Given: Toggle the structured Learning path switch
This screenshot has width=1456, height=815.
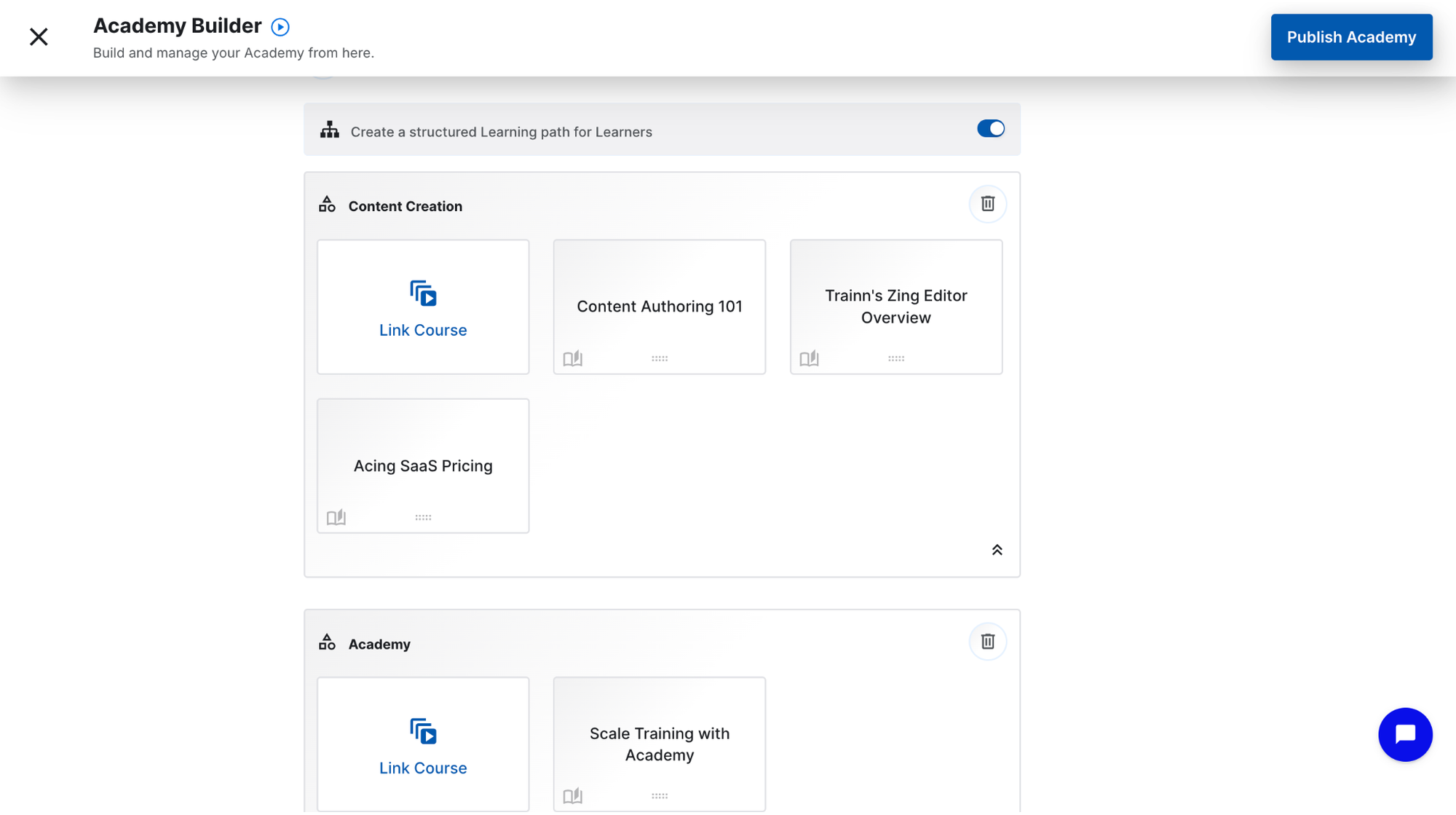Looking at the screenshot, I should coord(990,129).
